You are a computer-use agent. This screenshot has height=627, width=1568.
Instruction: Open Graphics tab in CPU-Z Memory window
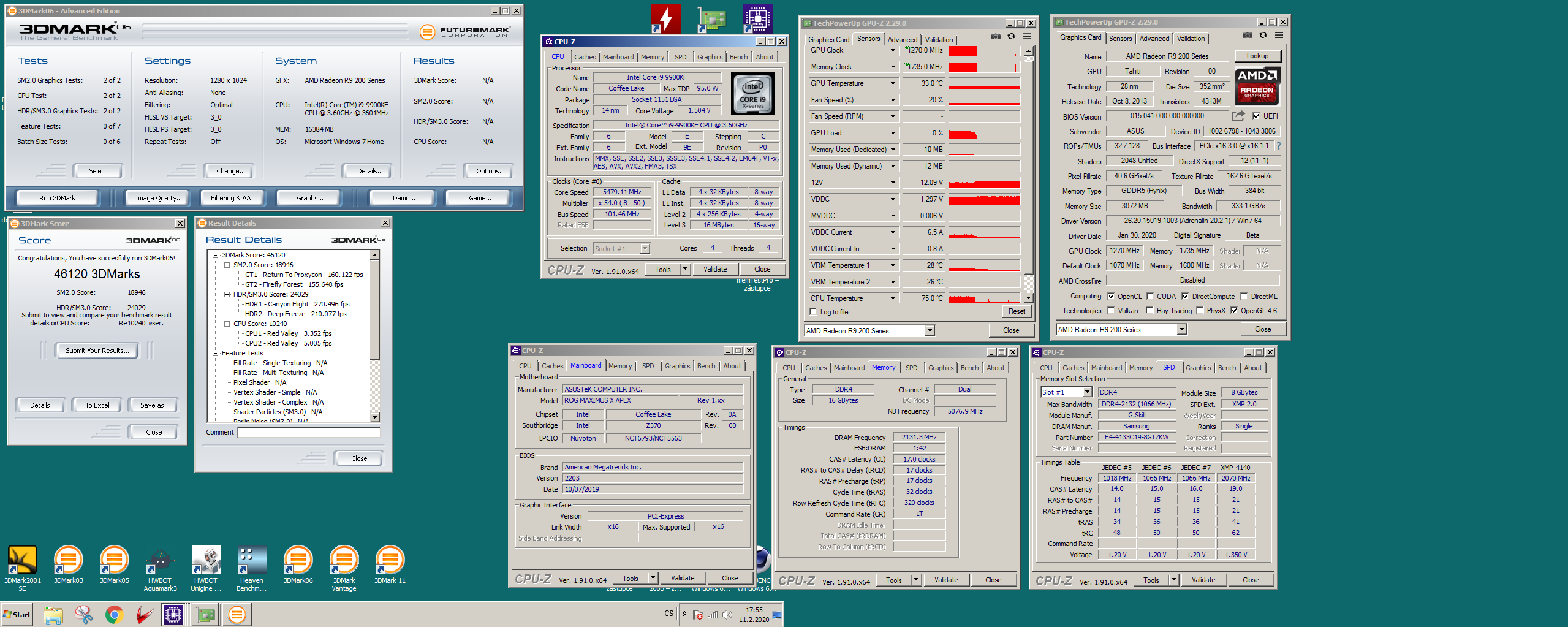(x=941, y=368)
